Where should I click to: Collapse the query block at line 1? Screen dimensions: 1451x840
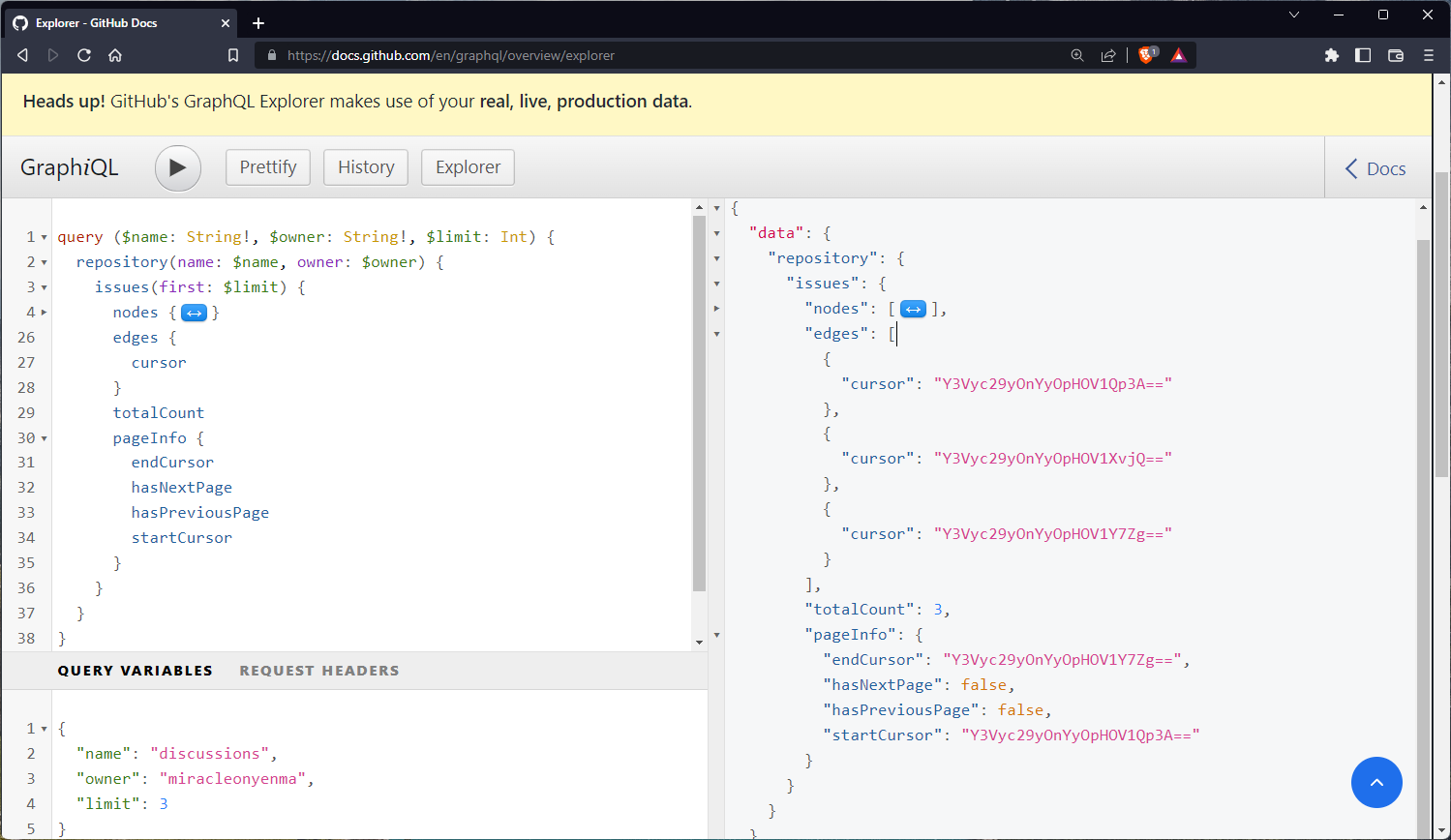pos(44,237)
